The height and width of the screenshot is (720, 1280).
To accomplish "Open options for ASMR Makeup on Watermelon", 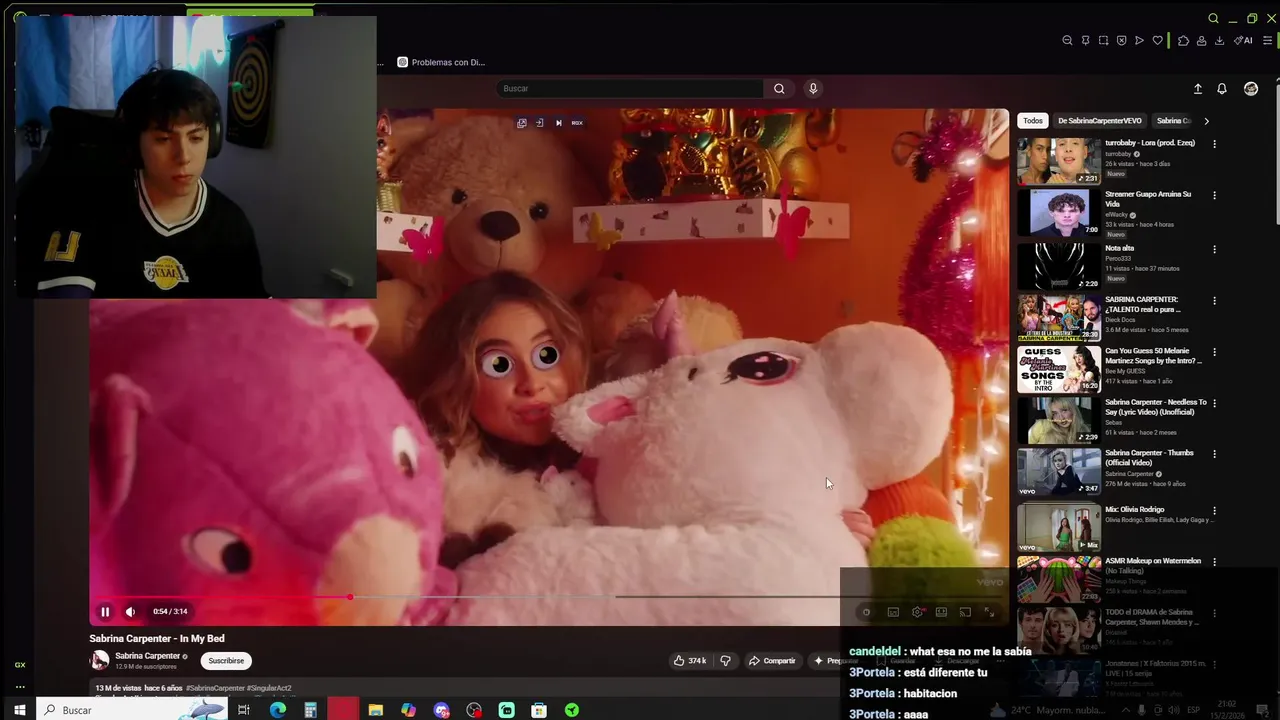I will pos(1215,562).
